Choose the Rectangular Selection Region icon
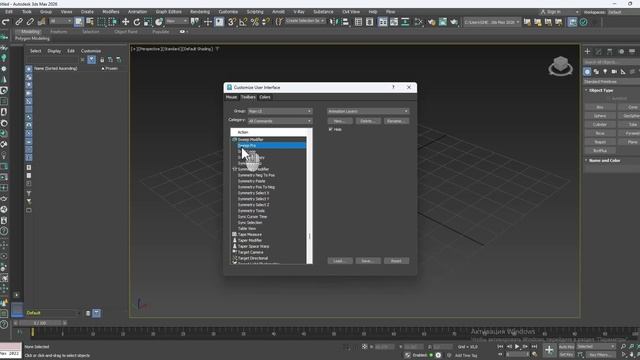Screen dimensions: 640x360 [x=101, y=22]
